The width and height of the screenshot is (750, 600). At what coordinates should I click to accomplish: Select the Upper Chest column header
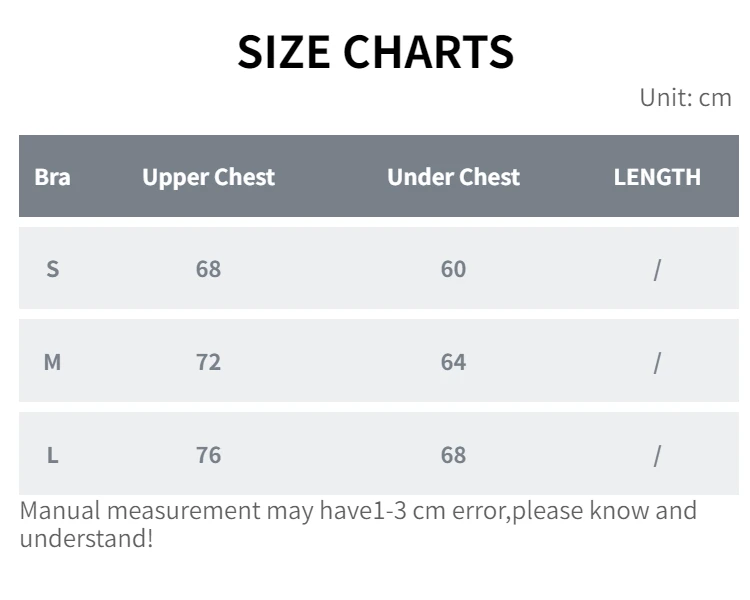coord(209,178)
